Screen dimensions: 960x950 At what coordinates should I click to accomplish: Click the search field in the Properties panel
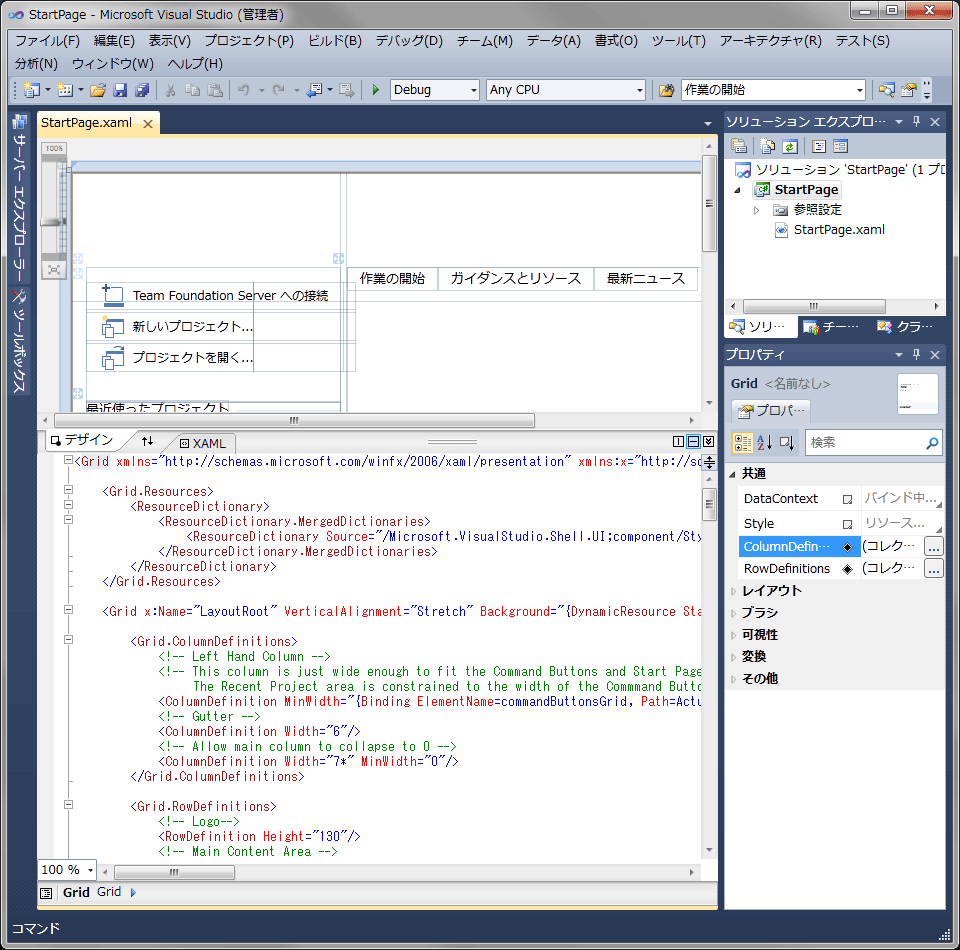tap(873, 443)
